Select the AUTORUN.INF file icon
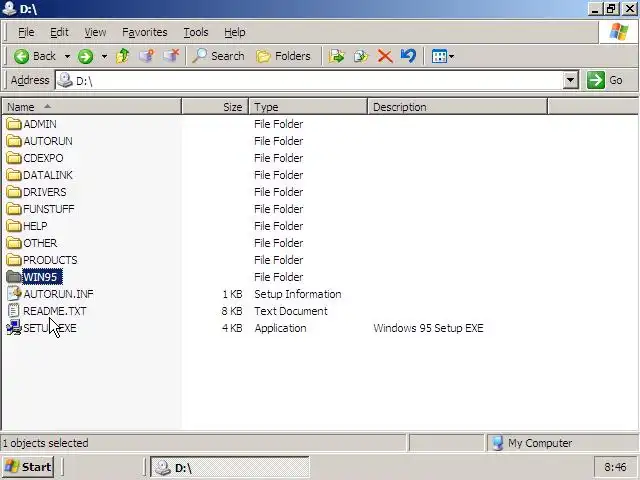Image resolution: width=640 pixels, height=480 pixels. 14,294
